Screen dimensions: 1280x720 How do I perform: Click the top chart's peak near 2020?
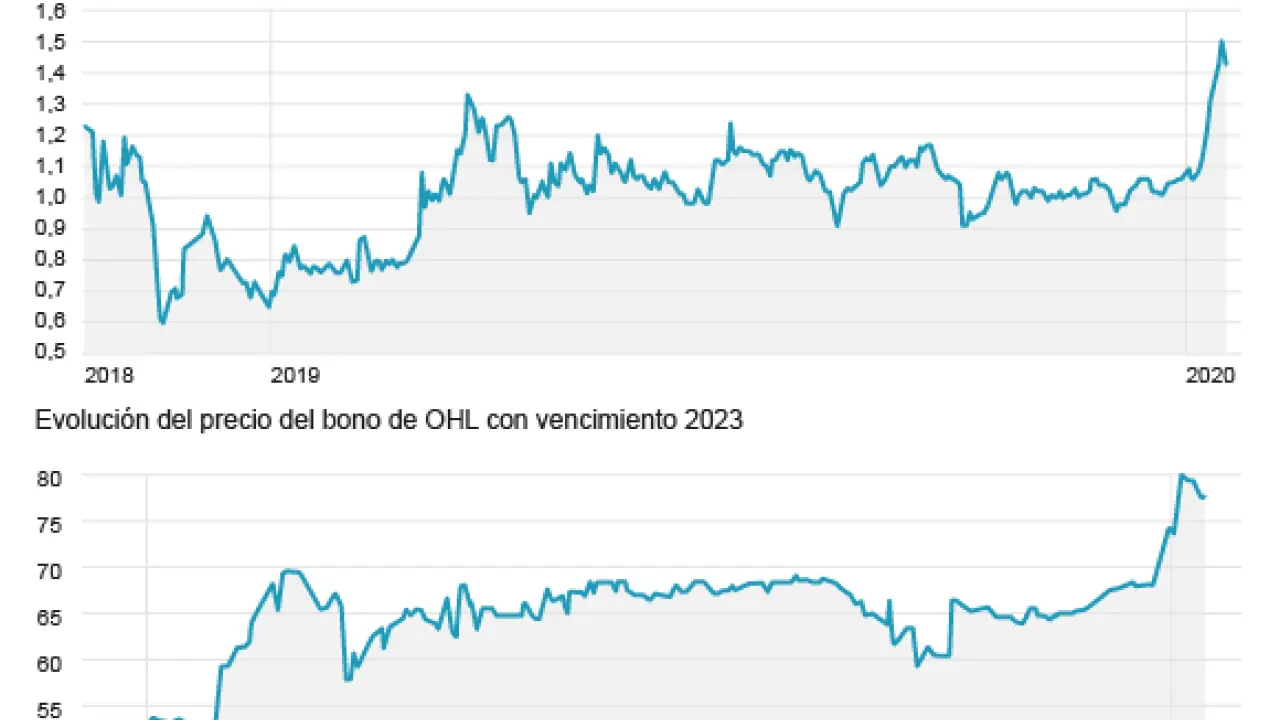[x=1221, y=42]
